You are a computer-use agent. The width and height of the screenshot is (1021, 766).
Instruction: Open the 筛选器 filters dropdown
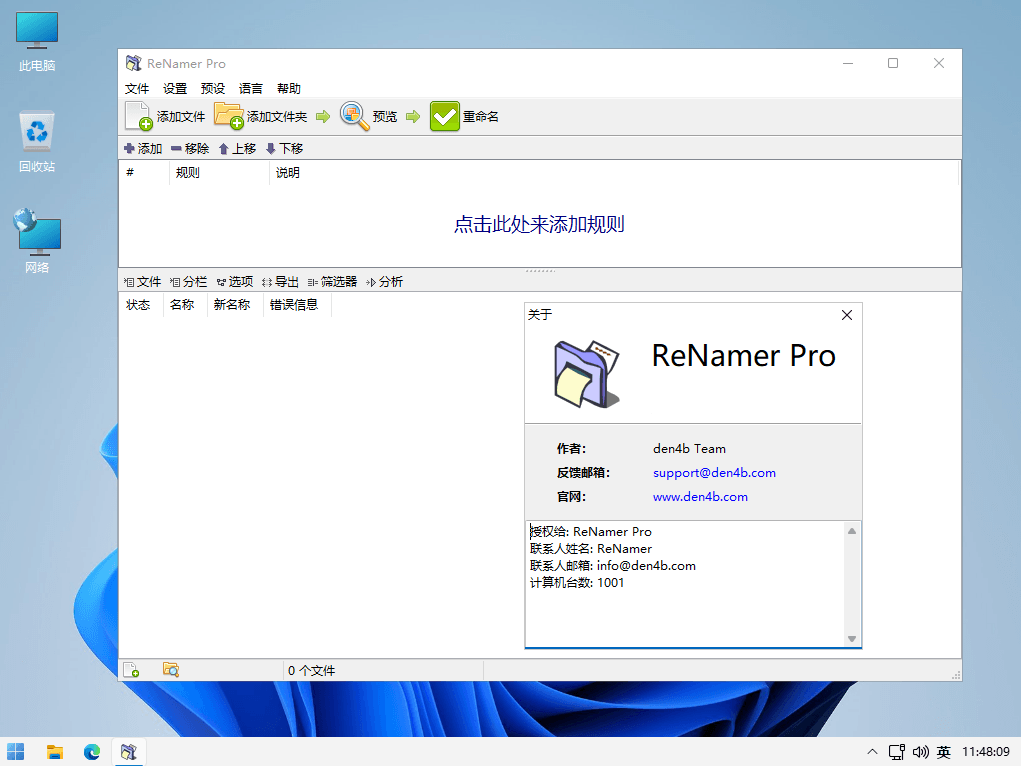(x=333, y=281)
